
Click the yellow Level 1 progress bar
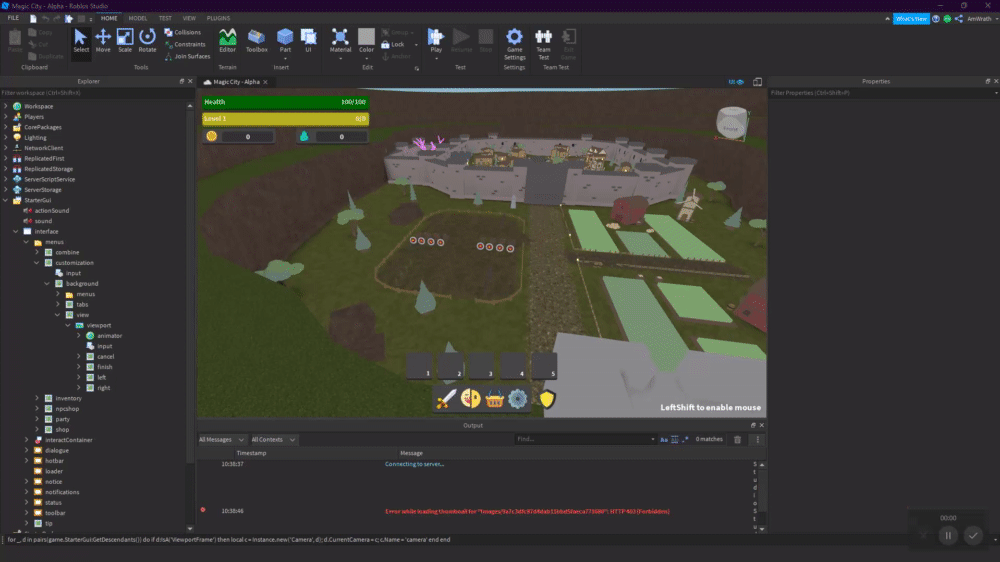285,119
